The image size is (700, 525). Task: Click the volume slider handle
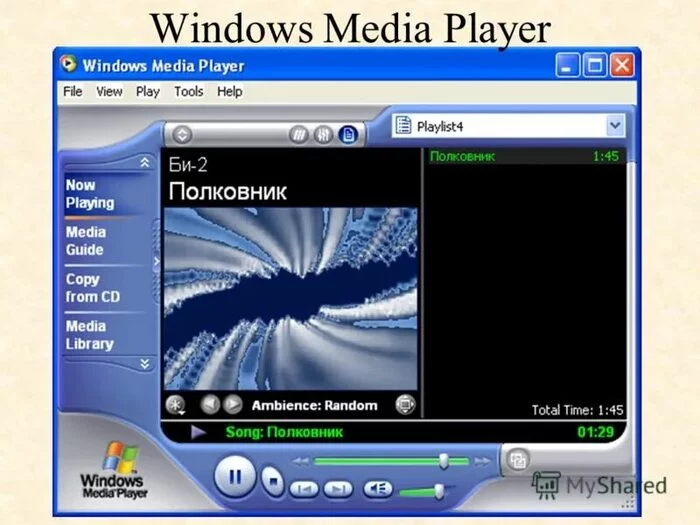click(439, 492)
